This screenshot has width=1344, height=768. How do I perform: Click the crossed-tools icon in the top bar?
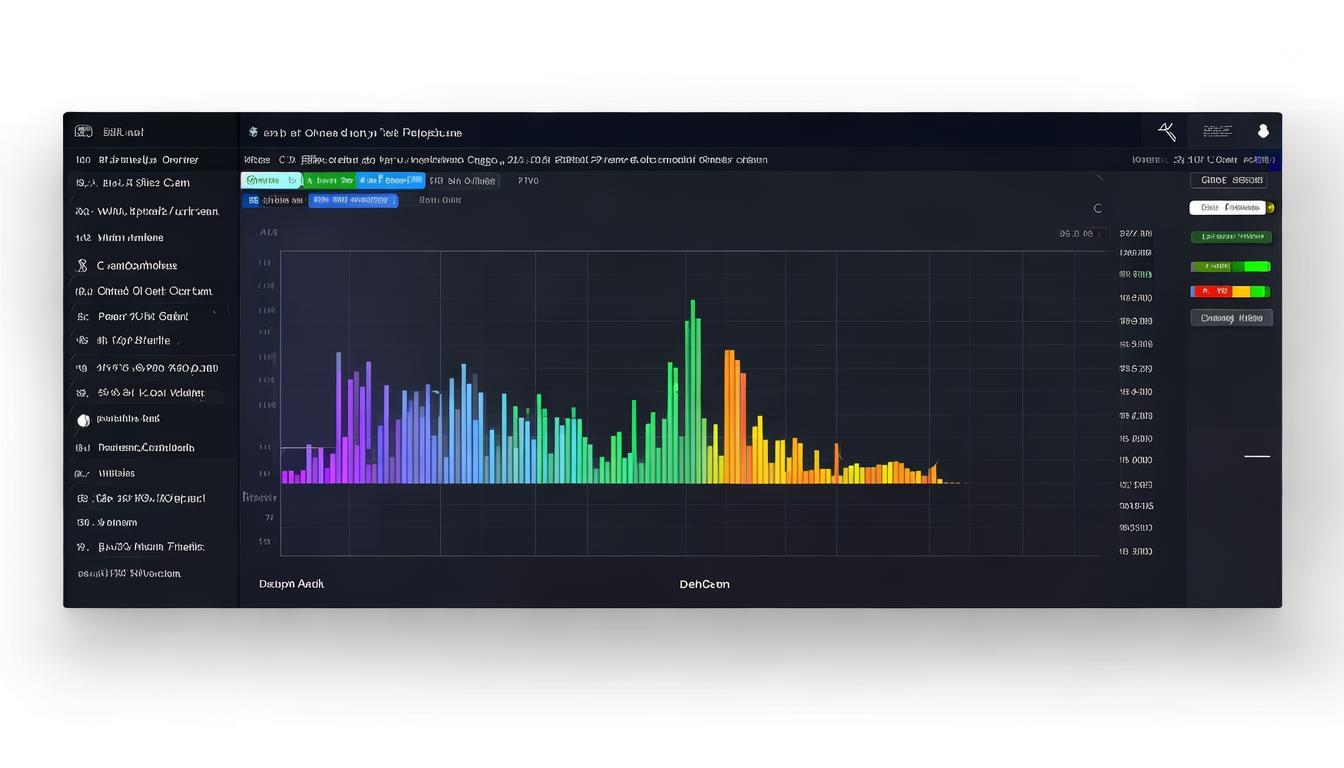click(1166, 131)
